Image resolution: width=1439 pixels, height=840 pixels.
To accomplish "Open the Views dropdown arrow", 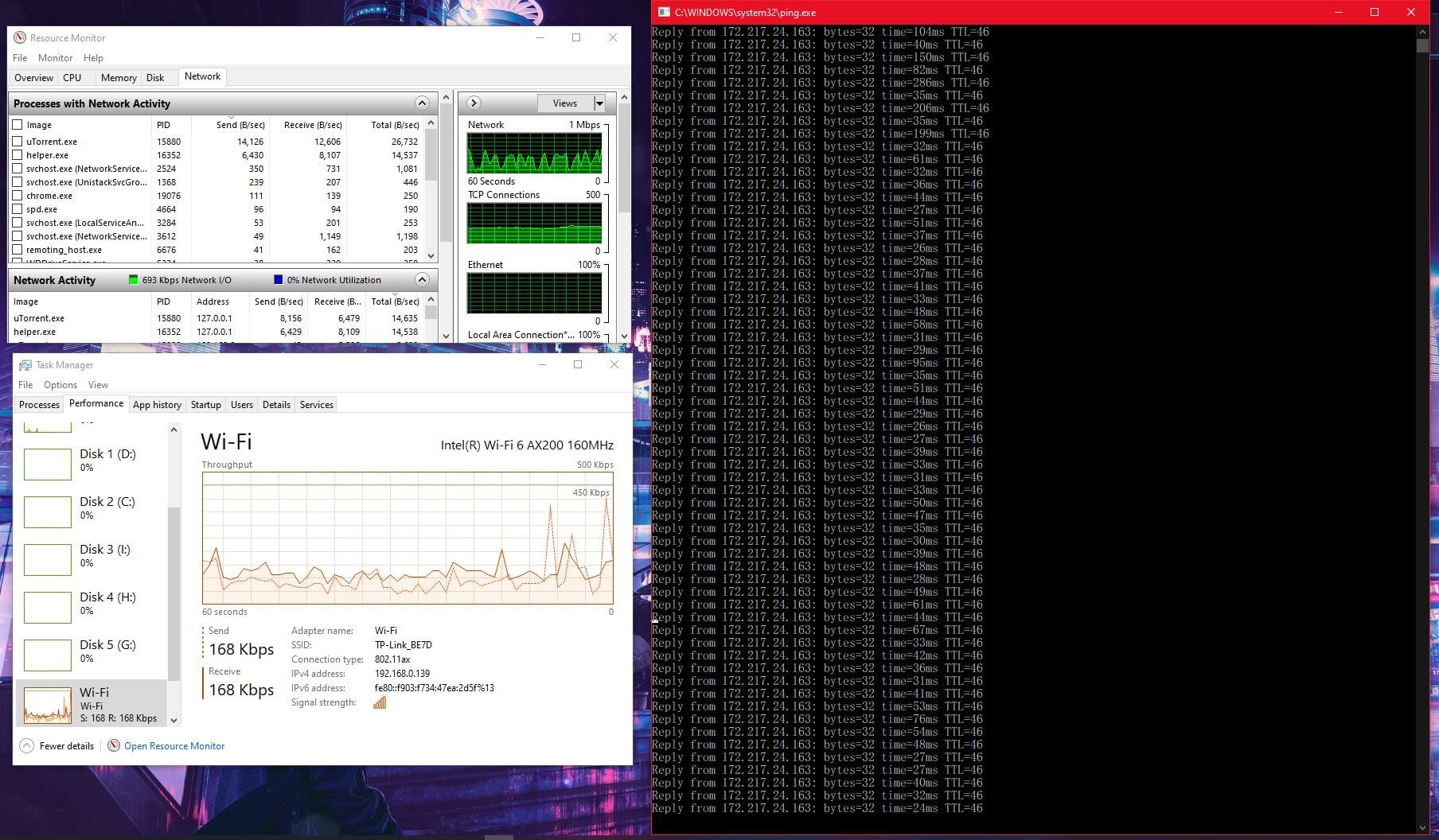I will coord(599,103).
